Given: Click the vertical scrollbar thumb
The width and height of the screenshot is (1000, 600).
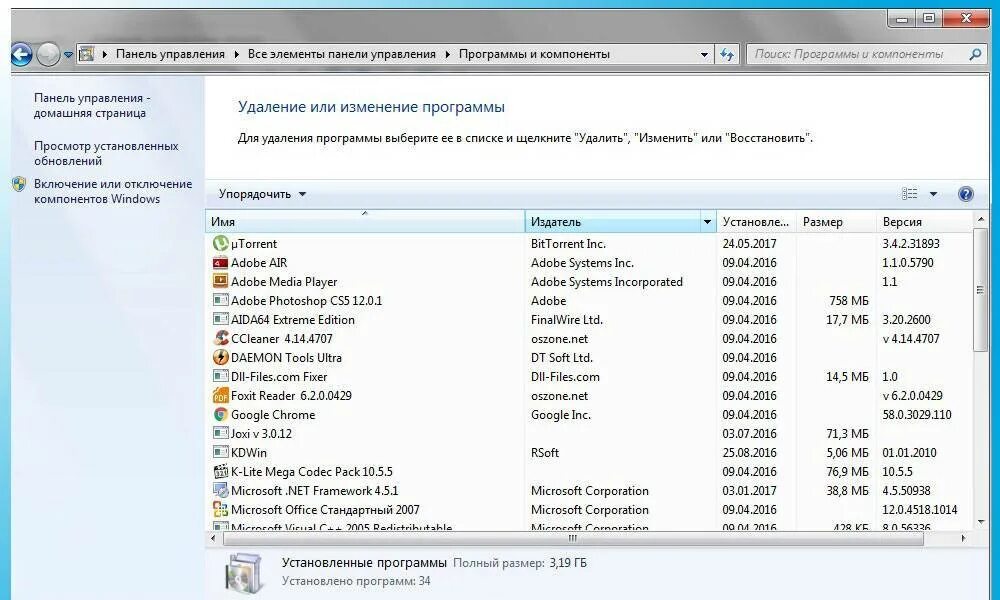Looking at the screenshot, I should (980, 289).
